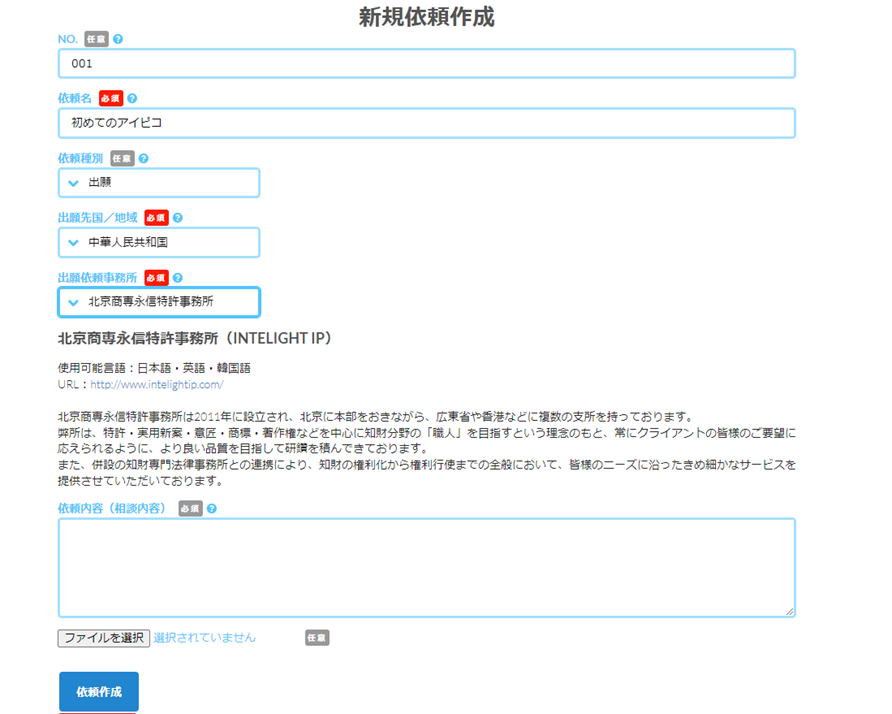Click the help icon next to 依頼種別
892x714 pixels.
click(x=143, y=159)
